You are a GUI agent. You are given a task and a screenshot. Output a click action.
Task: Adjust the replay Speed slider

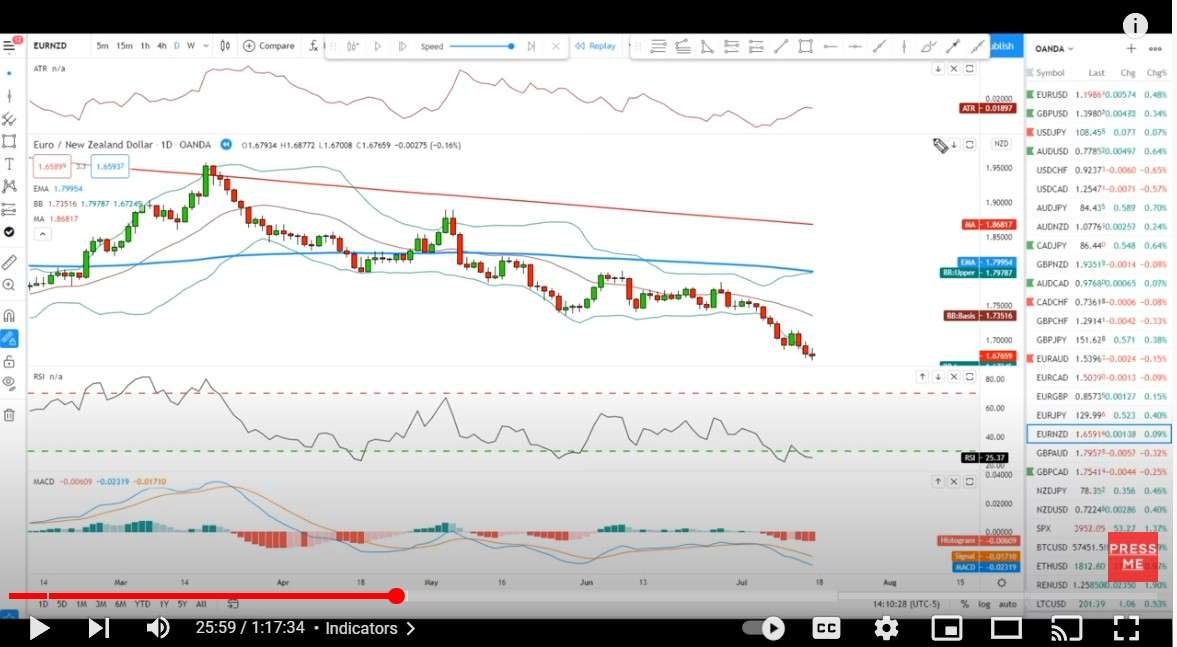click(x=482, y=46)
